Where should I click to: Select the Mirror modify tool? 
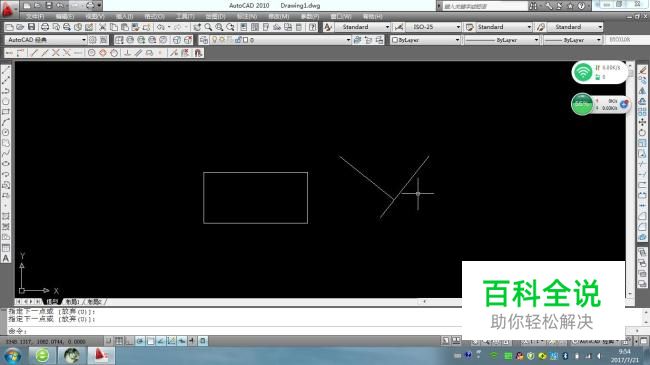(x=642, y=91)
